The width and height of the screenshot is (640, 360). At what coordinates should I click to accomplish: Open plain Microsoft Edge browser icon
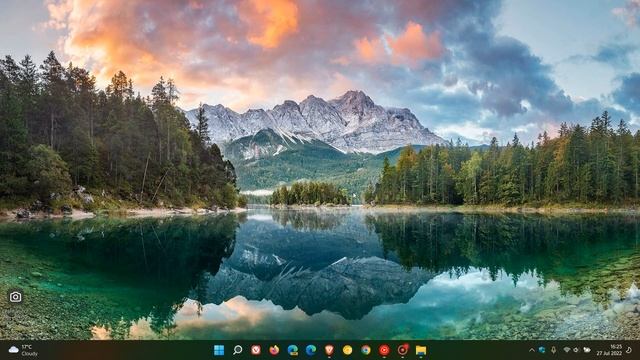point(311,350)
